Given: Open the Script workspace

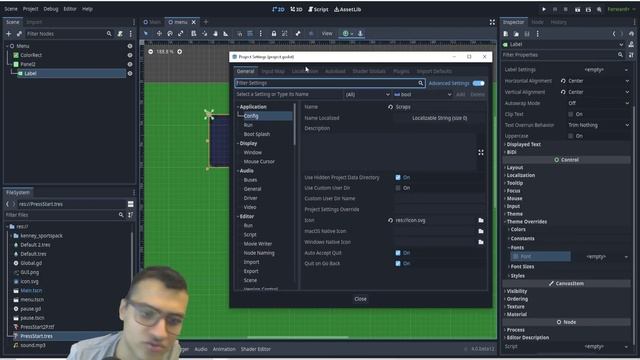Looking at the screenshot, I should pyautogui.click(x=318, y=9).
